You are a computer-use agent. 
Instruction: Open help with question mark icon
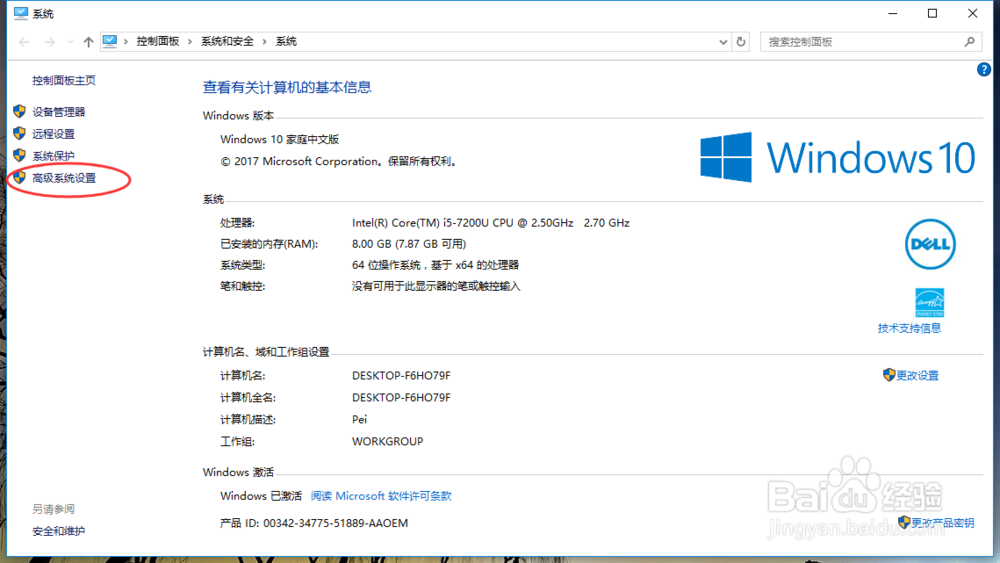tap(983, 69)
